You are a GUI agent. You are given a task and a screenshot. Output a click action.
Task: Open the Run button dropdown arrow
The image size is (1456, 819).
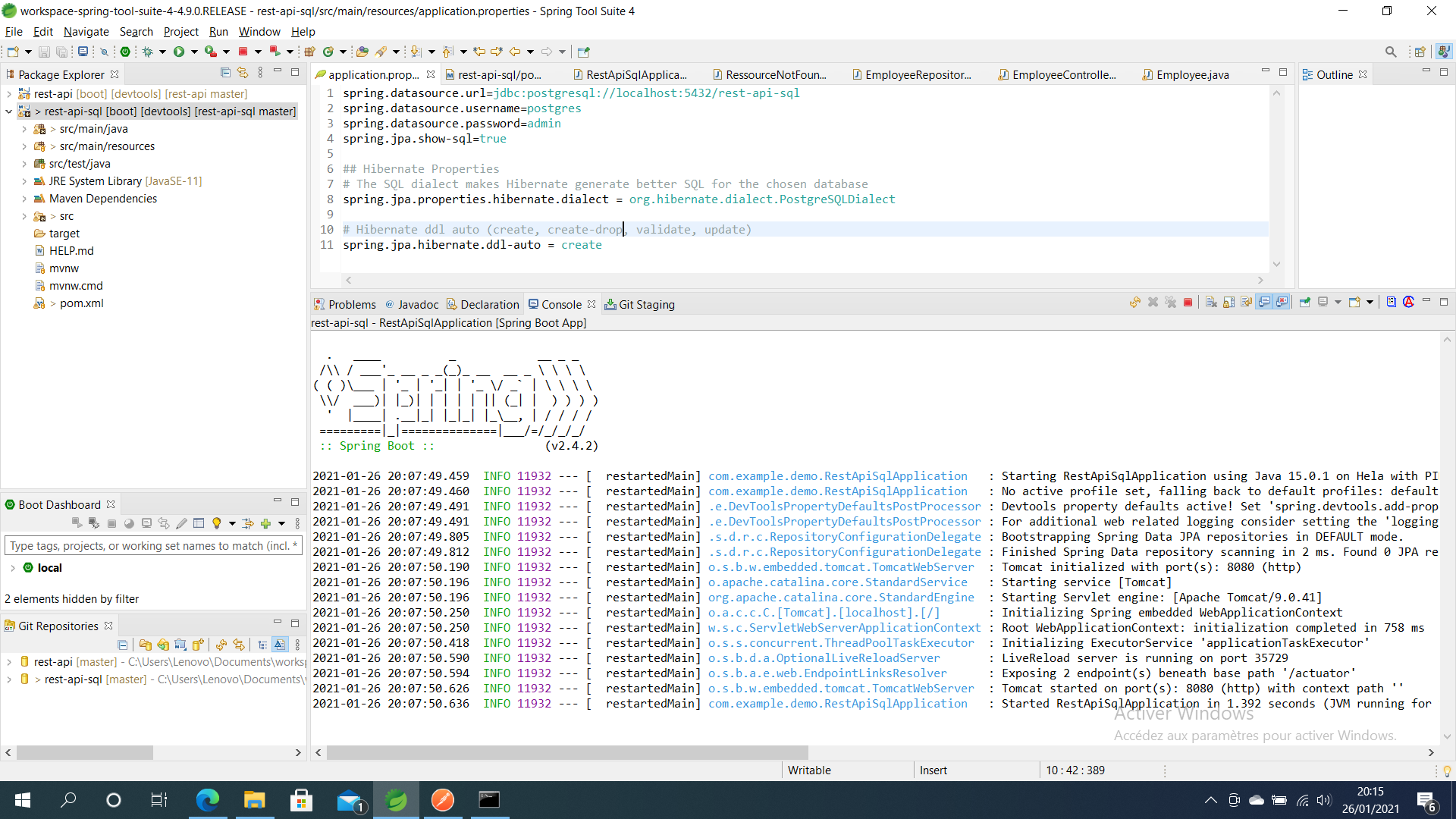(x=194, y=52)
